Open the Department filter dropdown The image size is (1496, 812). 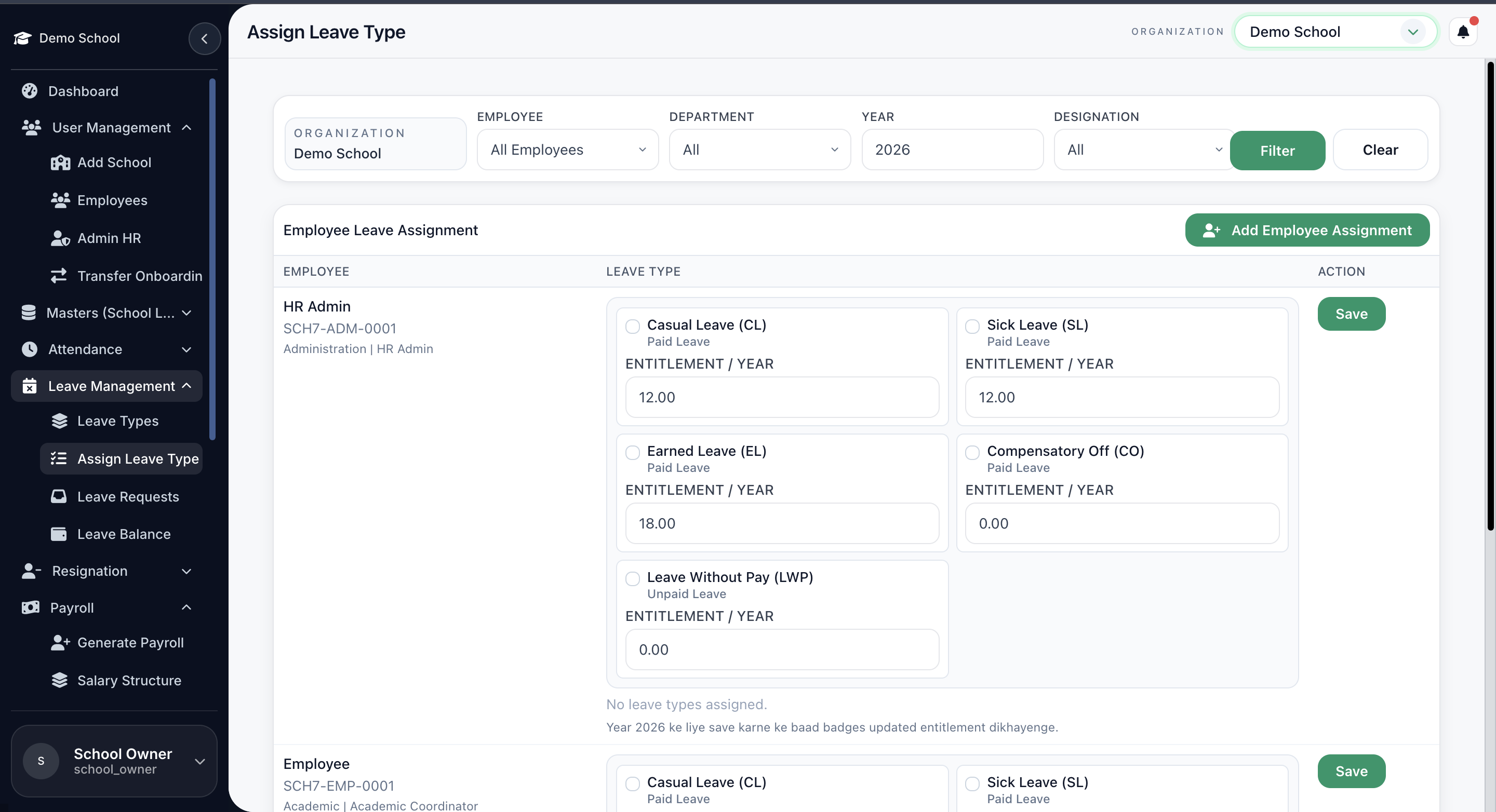coord(759,150)
